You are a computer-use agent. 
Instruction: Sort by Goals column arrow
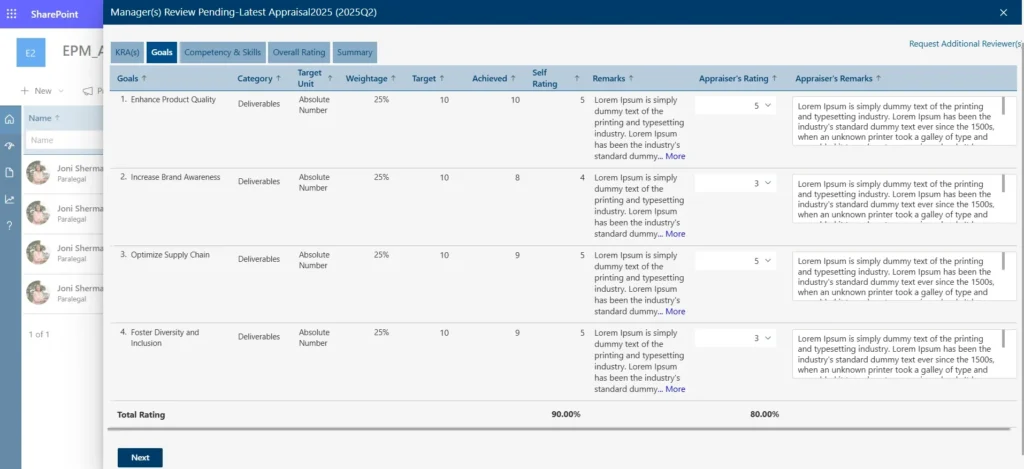144,78
